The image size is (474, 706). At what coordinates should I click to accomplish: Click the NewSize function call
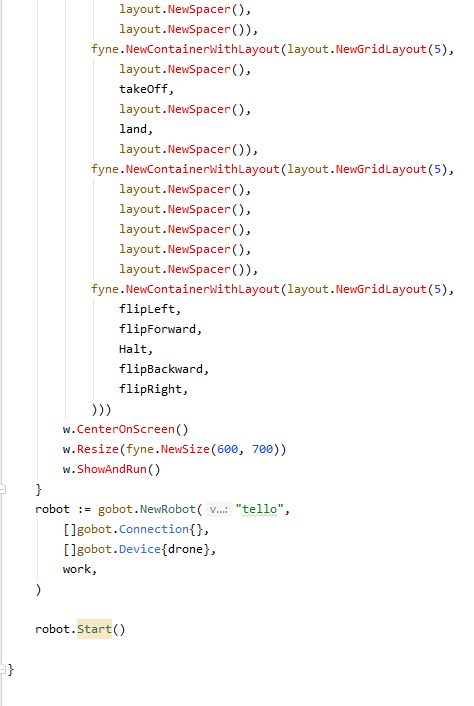(185, 449)
